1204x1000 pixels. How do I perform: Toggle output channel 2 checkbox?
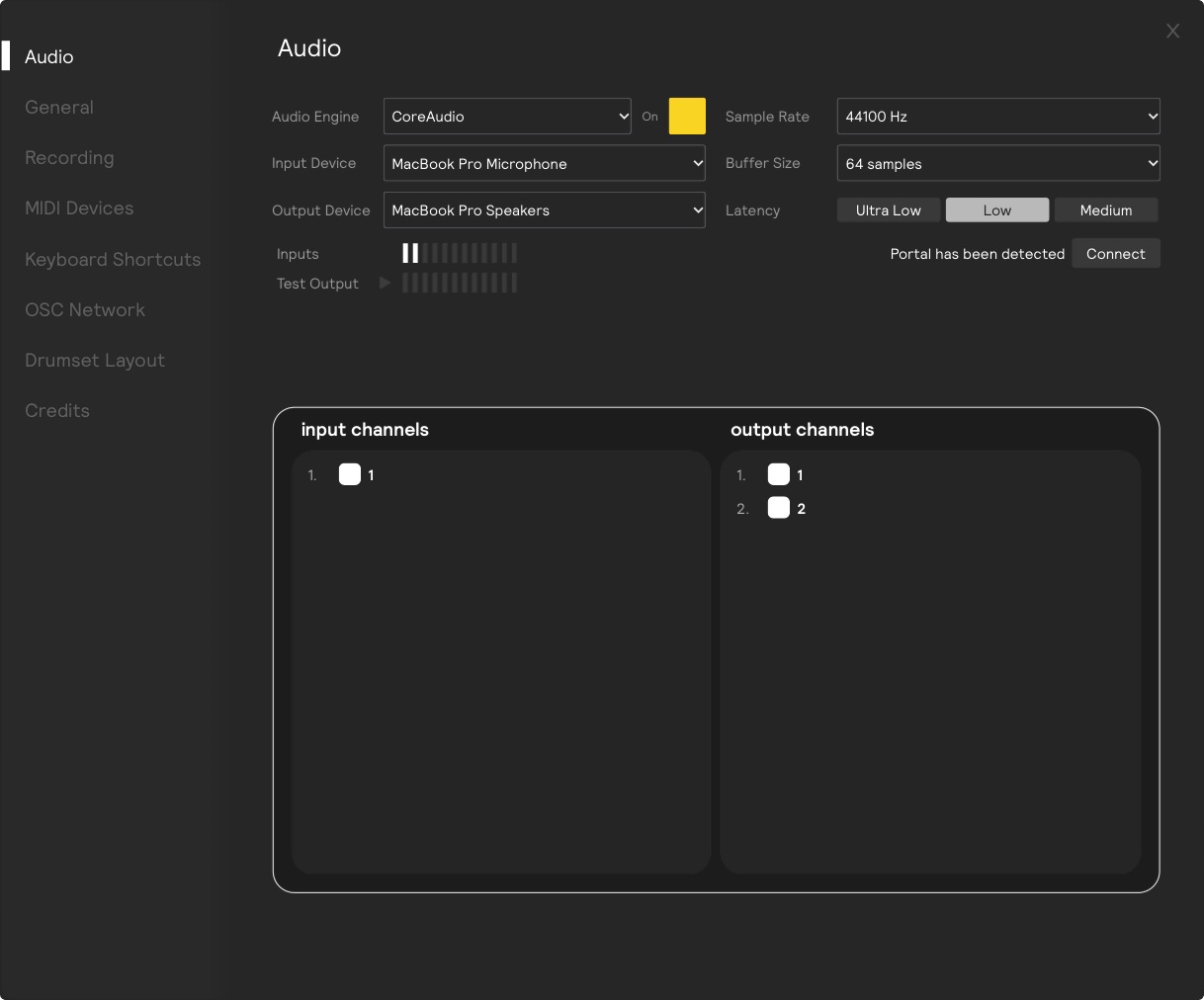(x=779, y=508)
